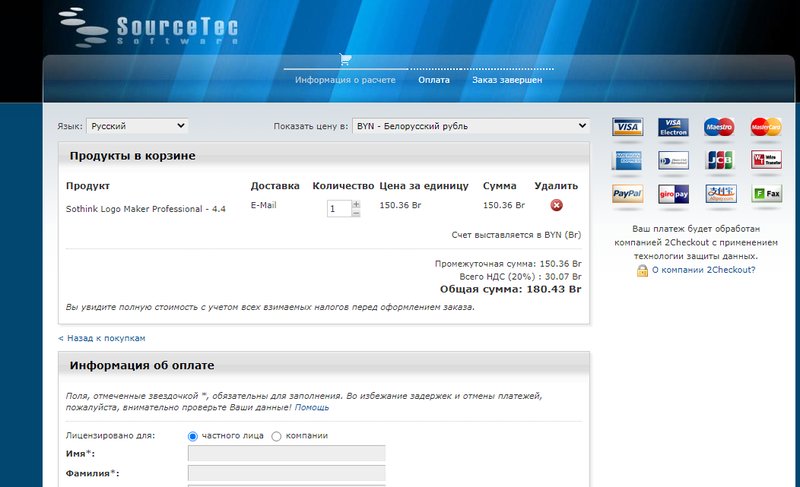Screen dimensions: 800x487
Task: Click the 'E-Mail' delivery value
Action: click(x=263, y=205)
